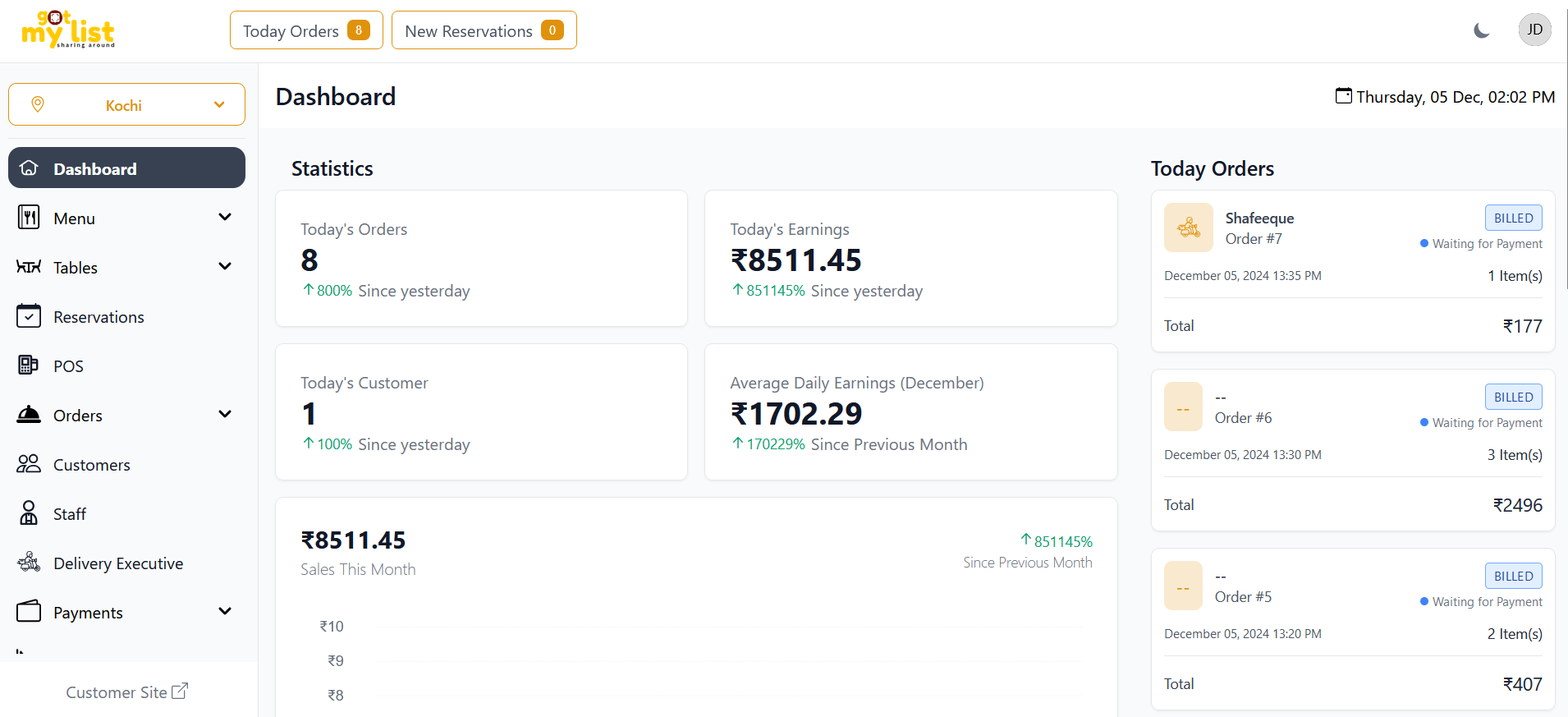Click Shafeeque's order delivery icon

tap(1188, 228)
